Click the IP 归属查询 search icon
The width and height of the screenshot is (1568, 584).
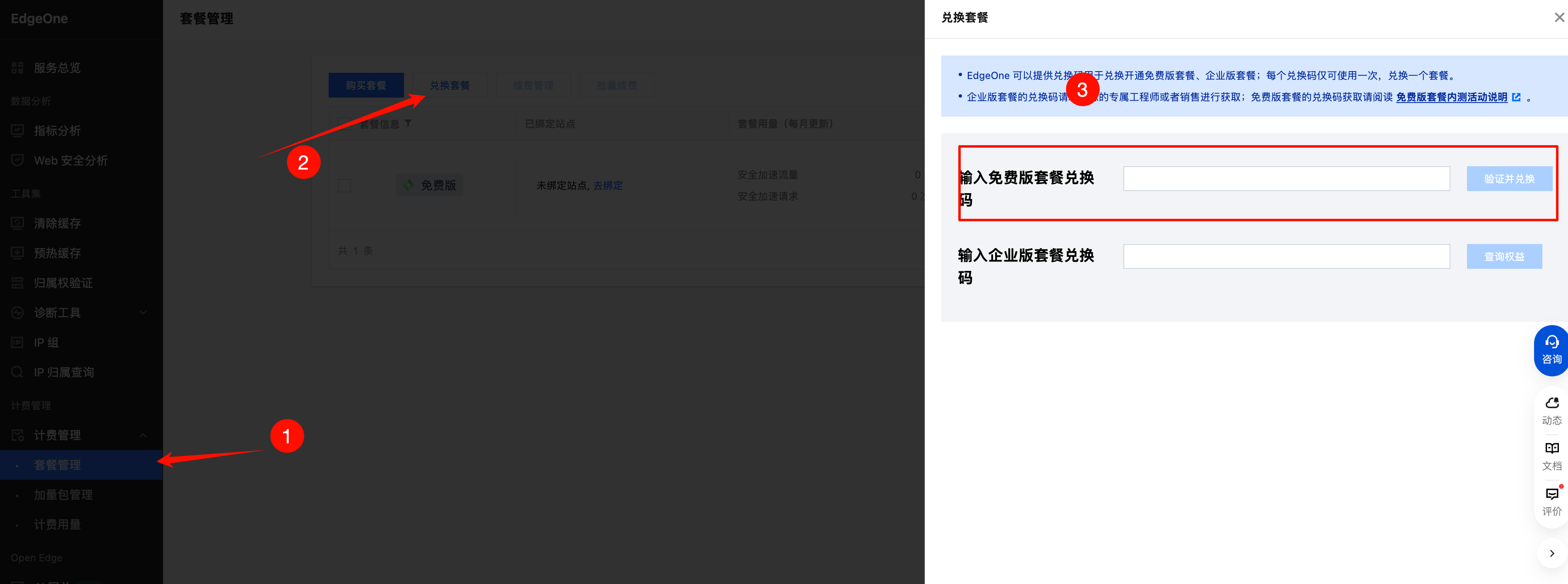click(17, 372)
